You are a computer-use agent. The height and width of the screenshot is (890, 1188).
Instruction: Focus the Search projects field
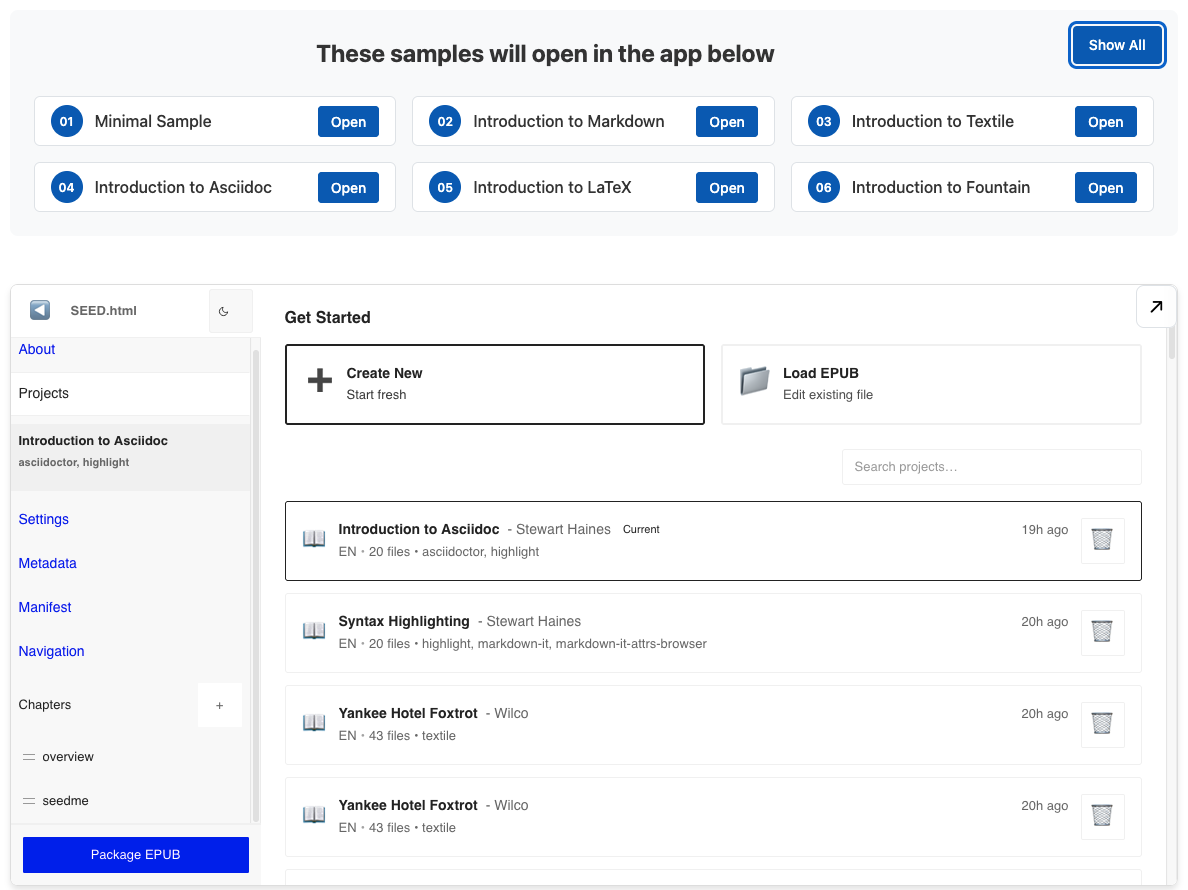pos(991,467)
